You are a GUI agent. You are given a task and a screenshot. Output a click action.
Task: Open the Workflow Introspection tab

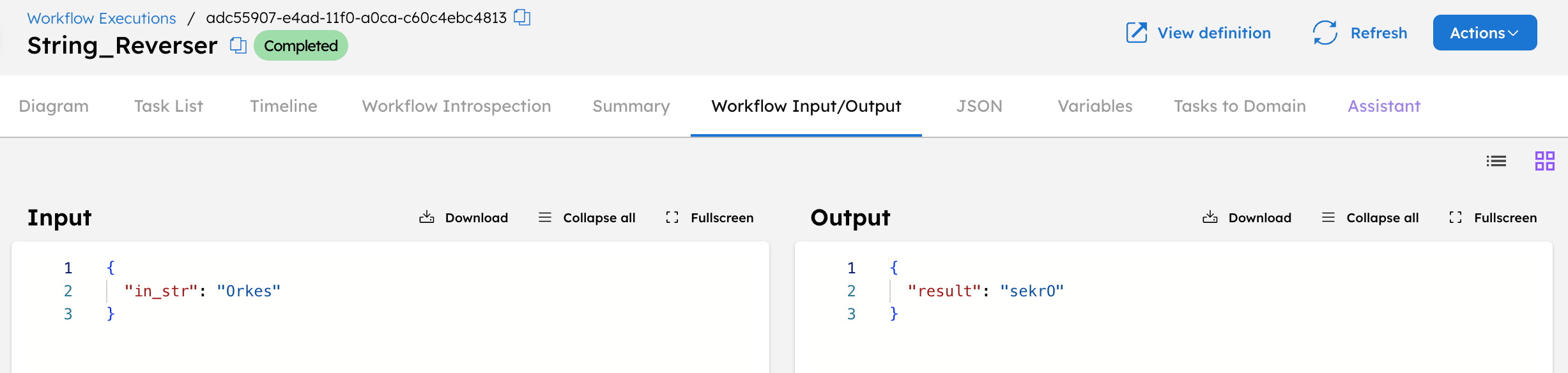(x=456, y=106)
